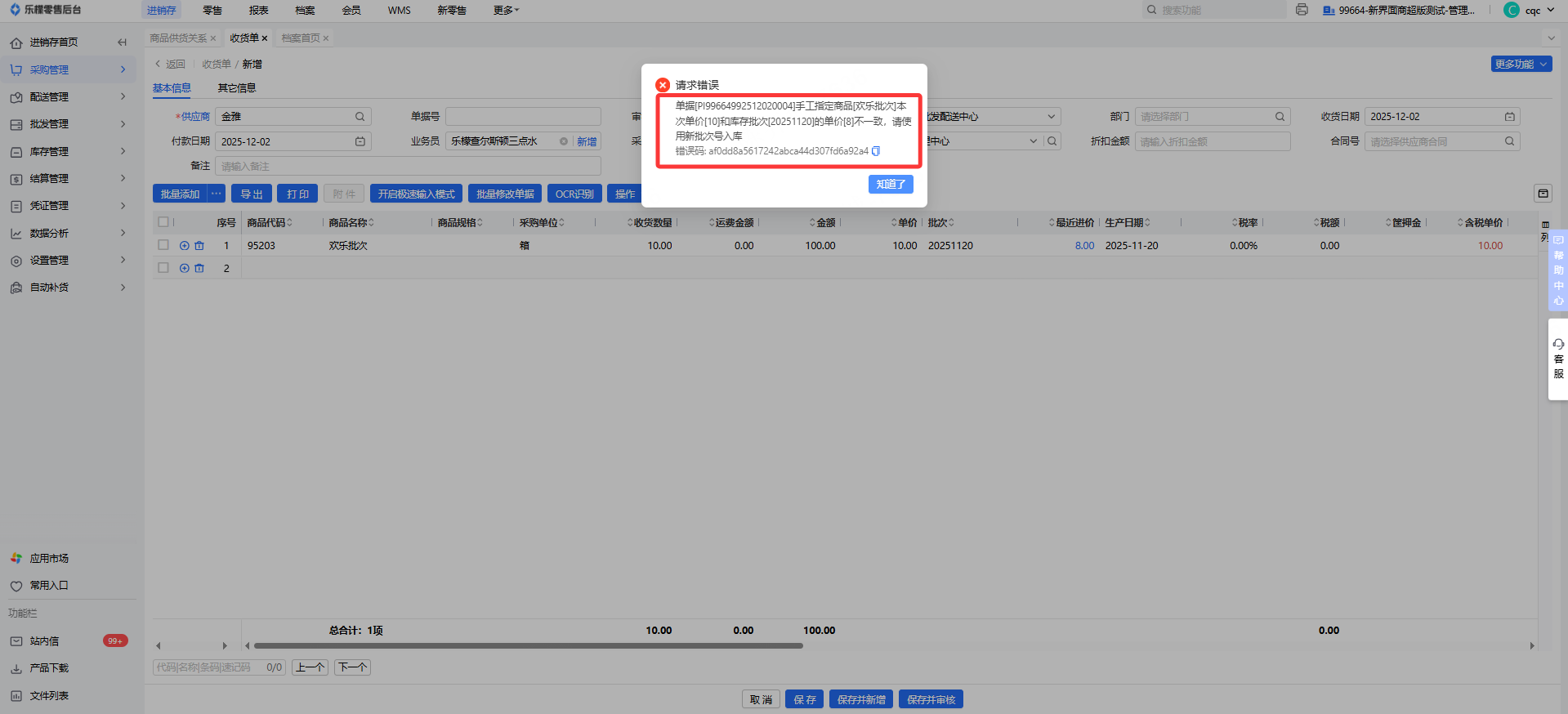Open the 付款日期 calendar picker
Image resolution: width=1568 pixels, height=714 pixels.
(360, 141)
